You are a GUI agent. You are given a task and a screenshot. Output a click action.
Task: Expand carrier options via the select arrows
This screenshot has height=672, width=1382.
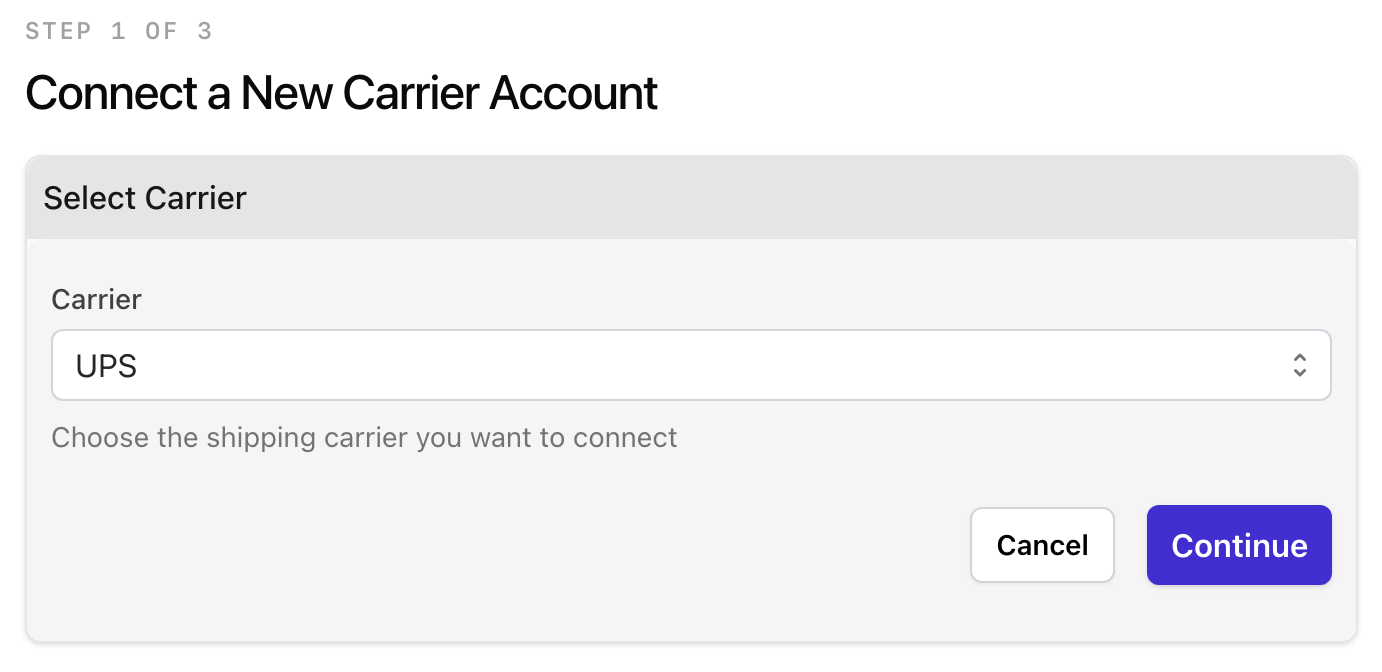point(1299,365)
